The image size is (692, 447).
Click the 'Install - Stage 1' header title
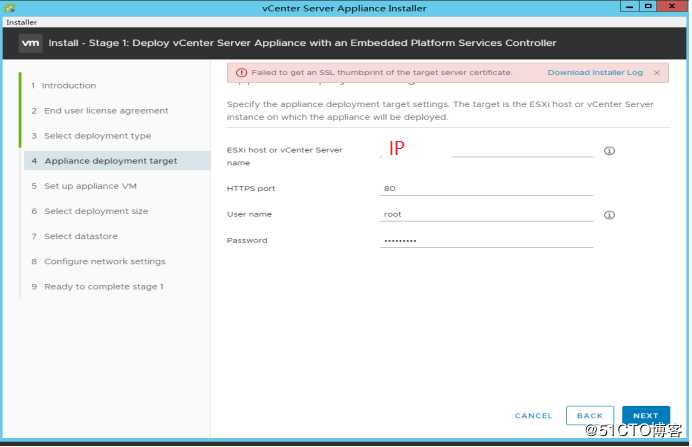point(302,43)
